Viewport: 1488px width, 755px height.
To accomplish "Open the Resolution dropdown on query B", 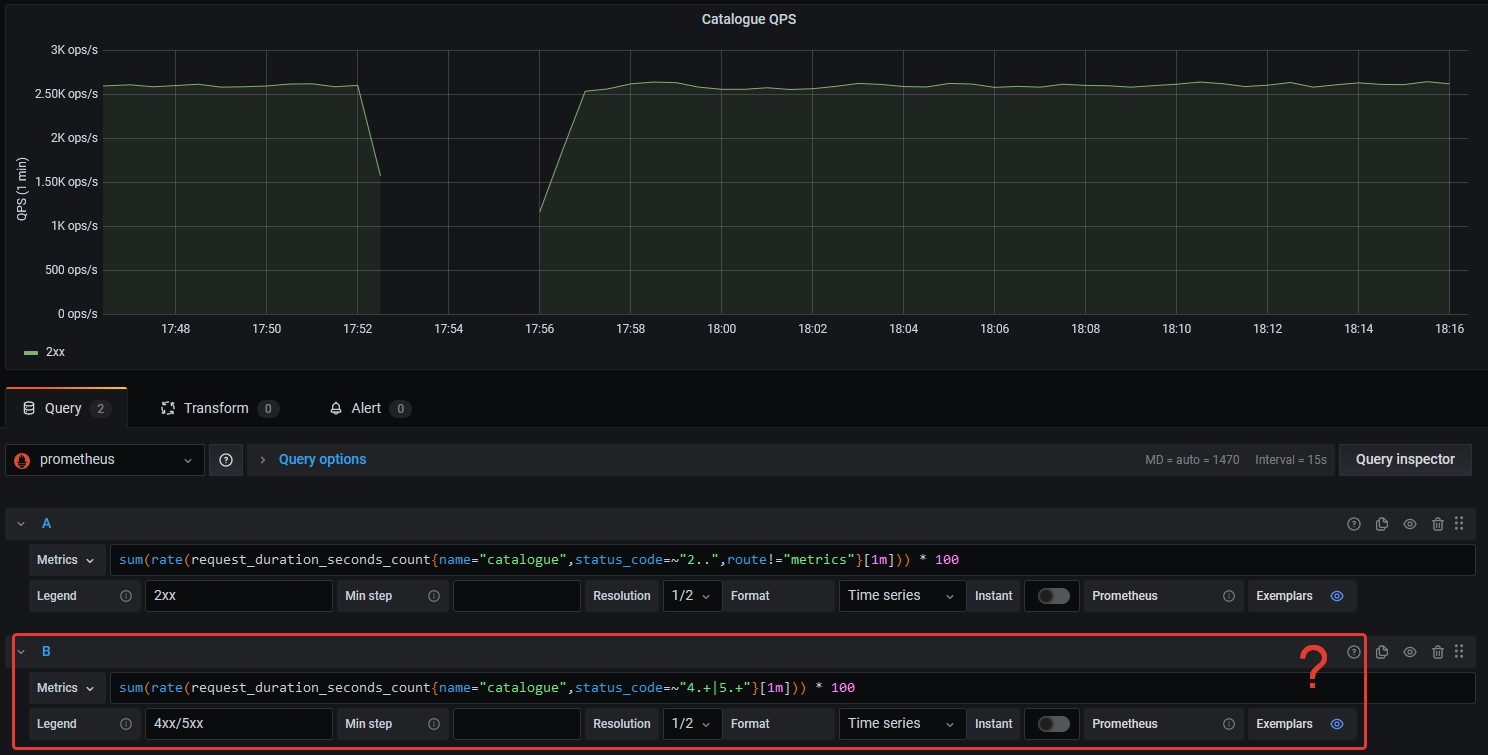I will [x=692, y=723].
